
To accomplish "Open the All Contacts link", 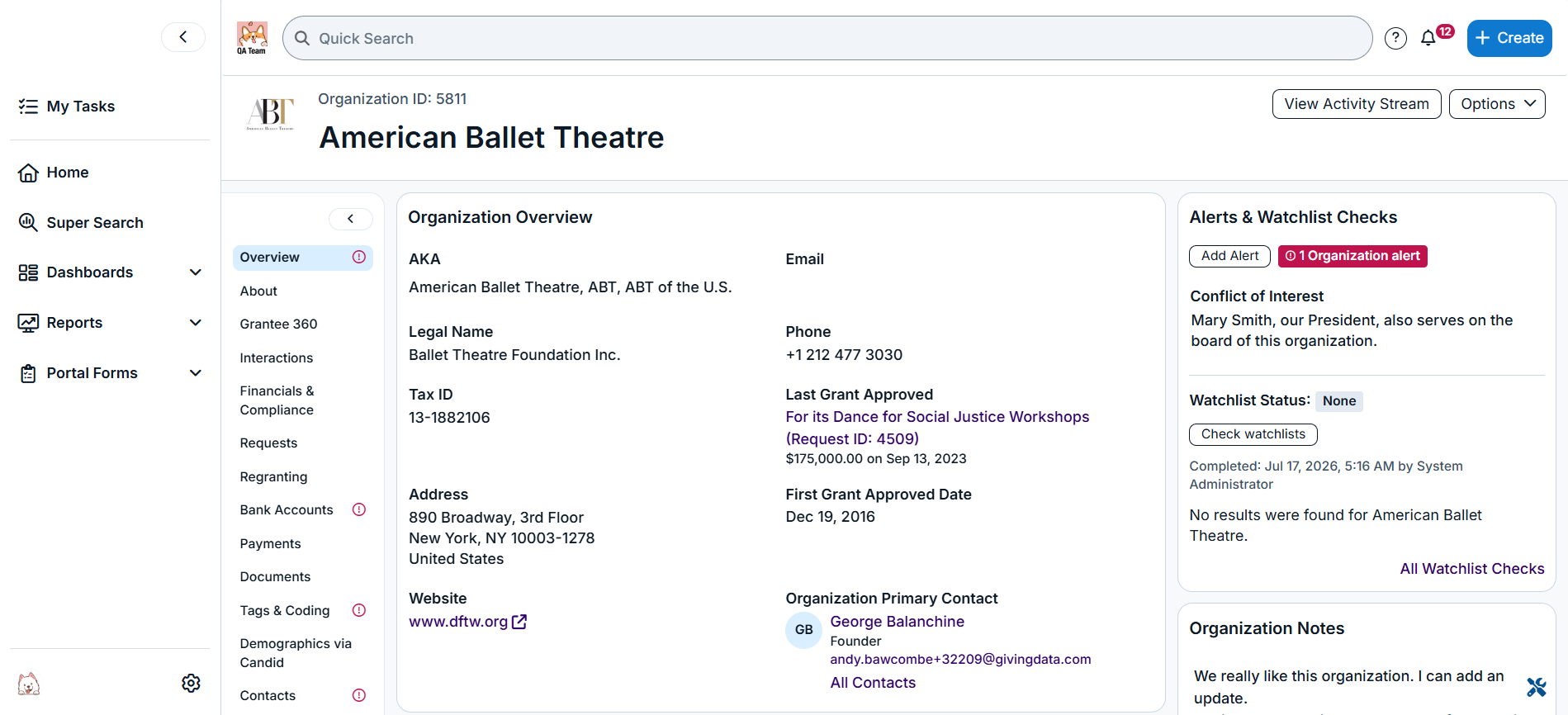I will click(x=873, y=683).
